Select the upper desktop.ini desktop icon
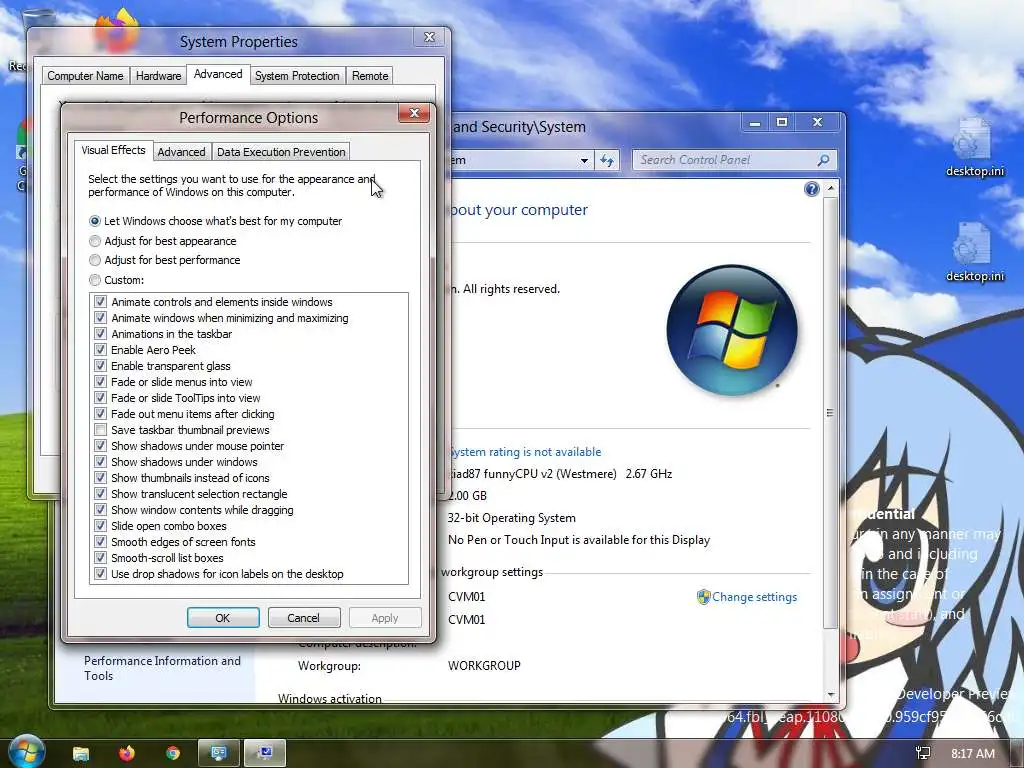Screen dimensions: 1024x768 (x=974, y=147)
